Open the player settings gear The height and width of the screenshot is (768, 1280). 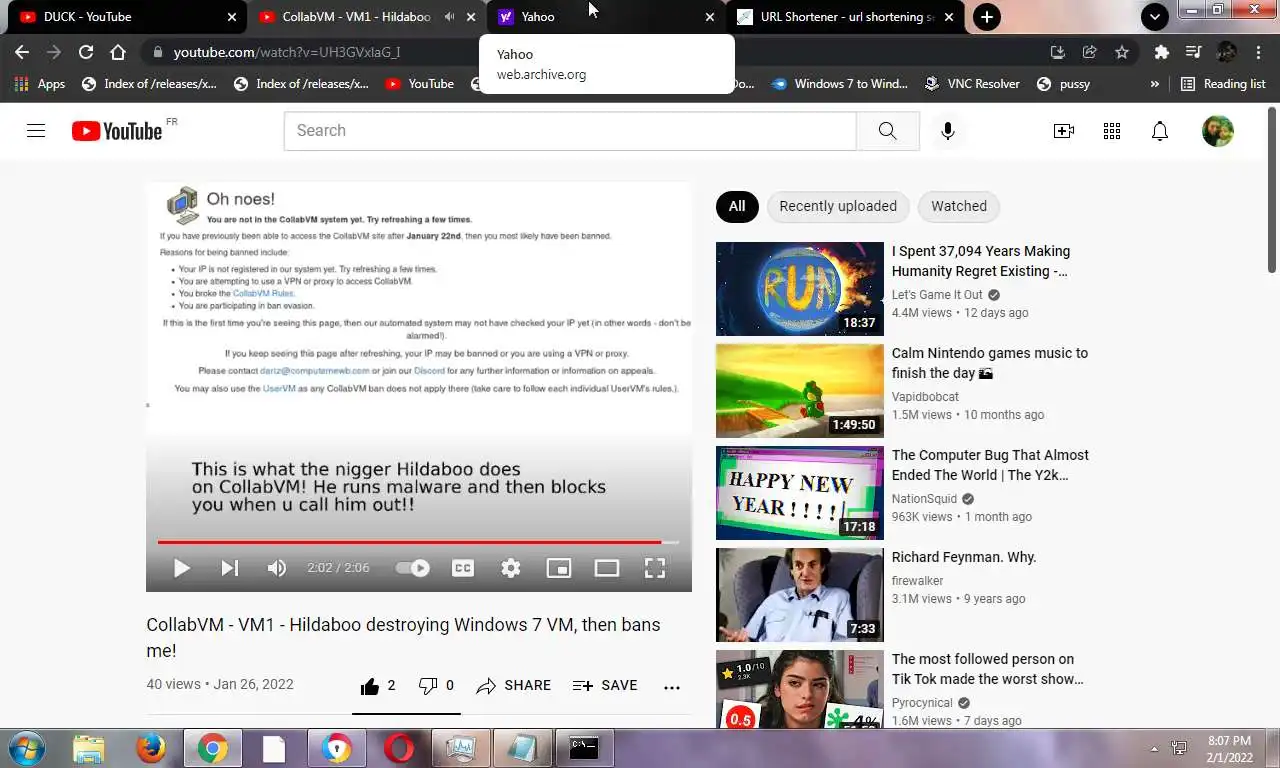coord(511,568)
